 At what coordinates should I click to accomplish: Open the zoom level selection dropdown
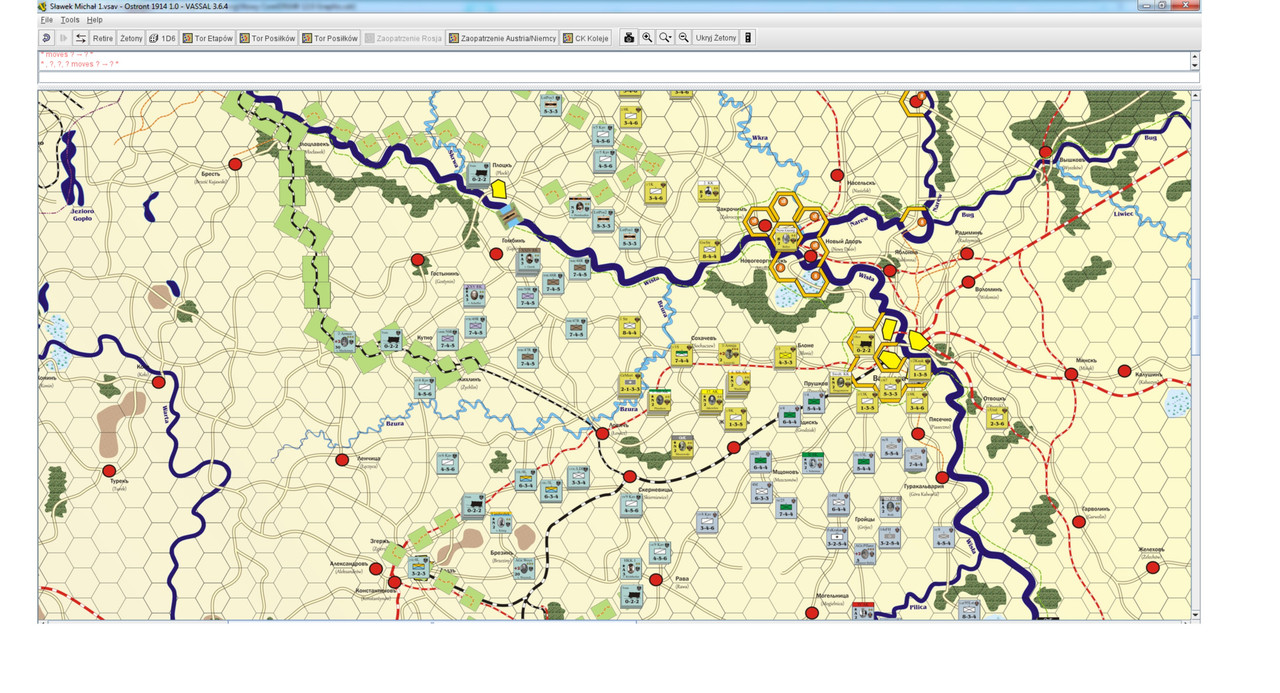665,38
